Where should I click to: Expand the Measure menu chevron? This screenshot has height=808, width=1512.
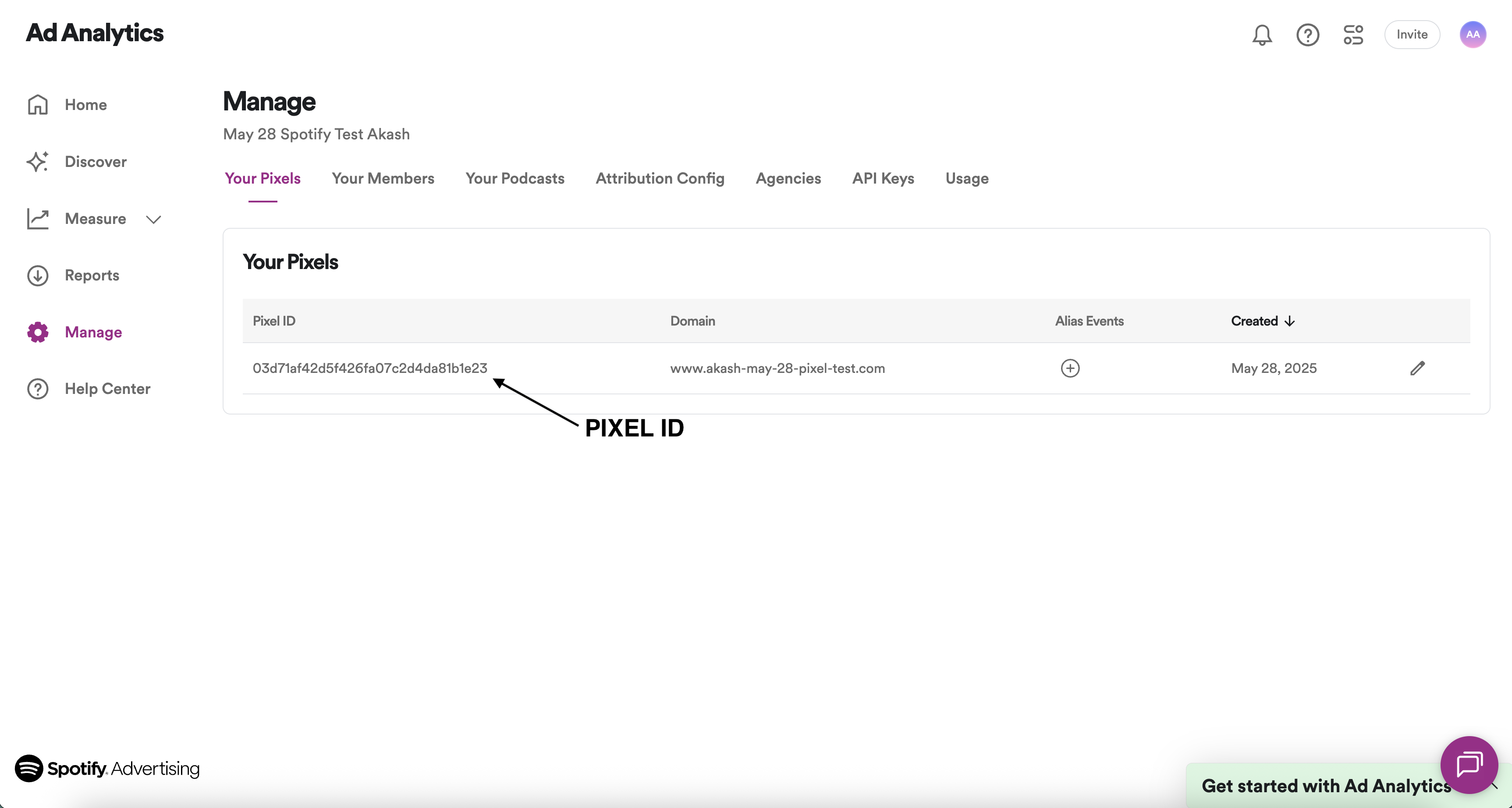(x=154, y=220)
